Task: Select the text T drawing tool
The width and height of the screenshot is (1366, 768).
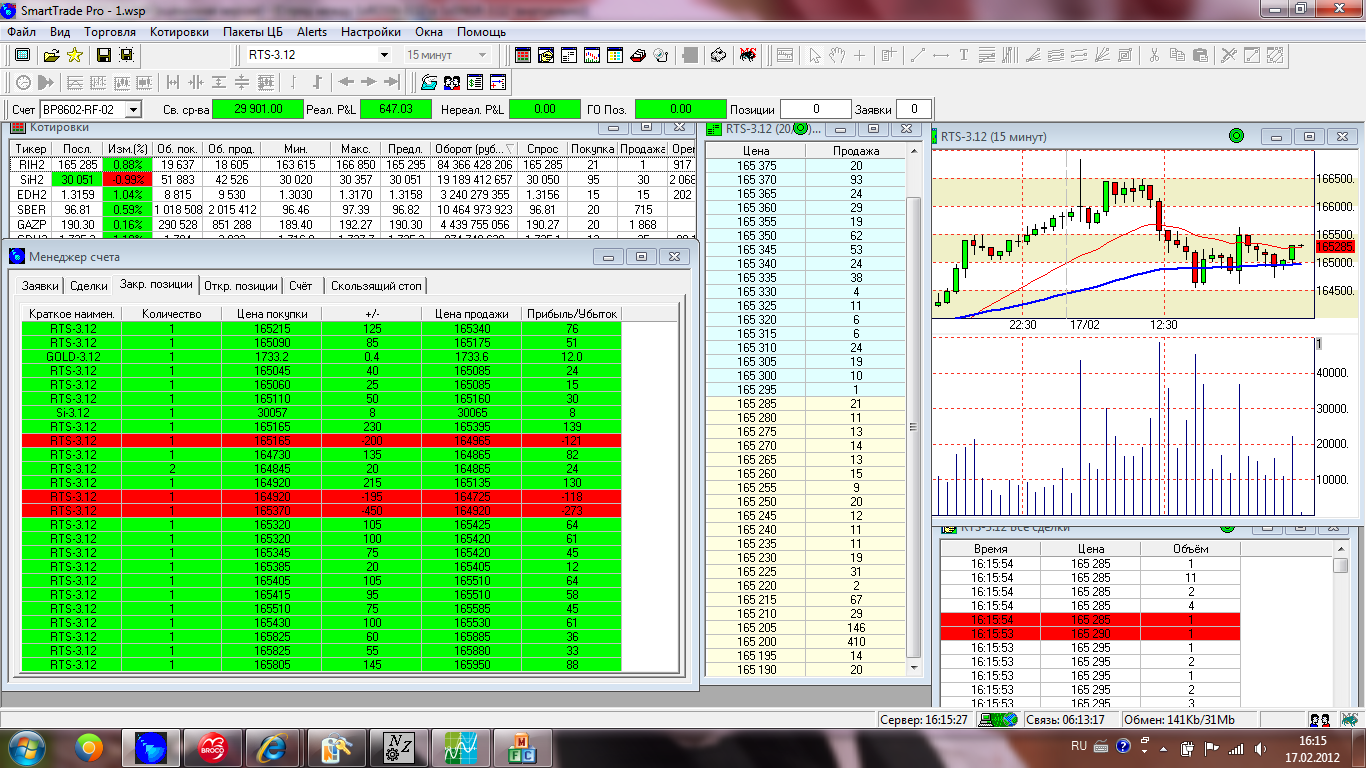Action: point(964,55)
